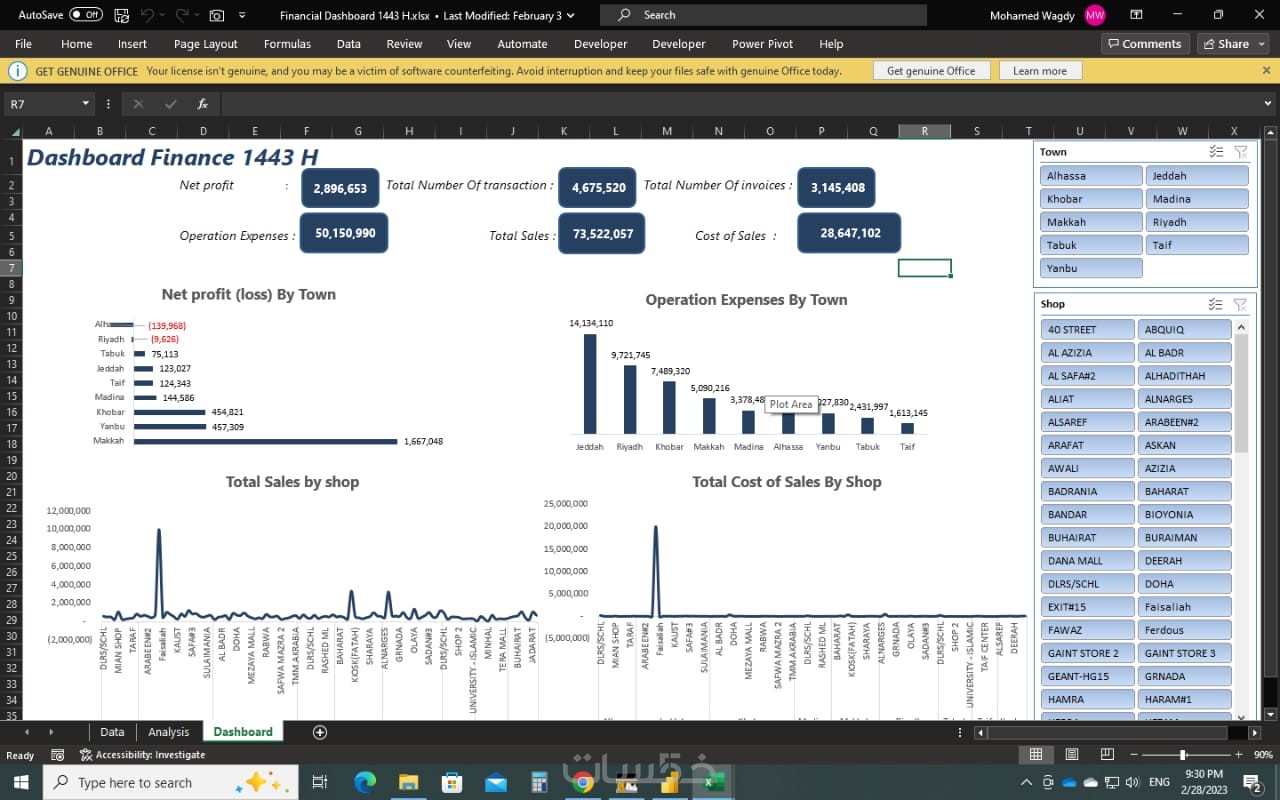Screen dimensions: 1280x800
Task: Click the Select All corner triangle
Action: click(x=16, y=131)
